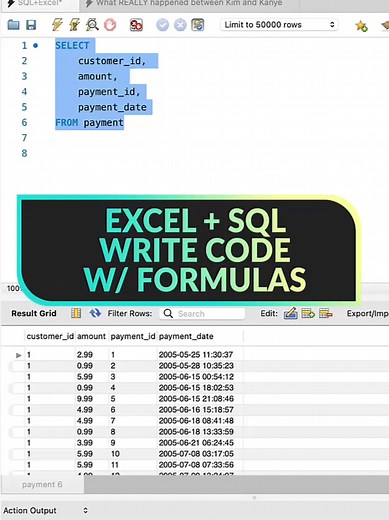Open SQL script file folder icon

(x=13, y=25)
